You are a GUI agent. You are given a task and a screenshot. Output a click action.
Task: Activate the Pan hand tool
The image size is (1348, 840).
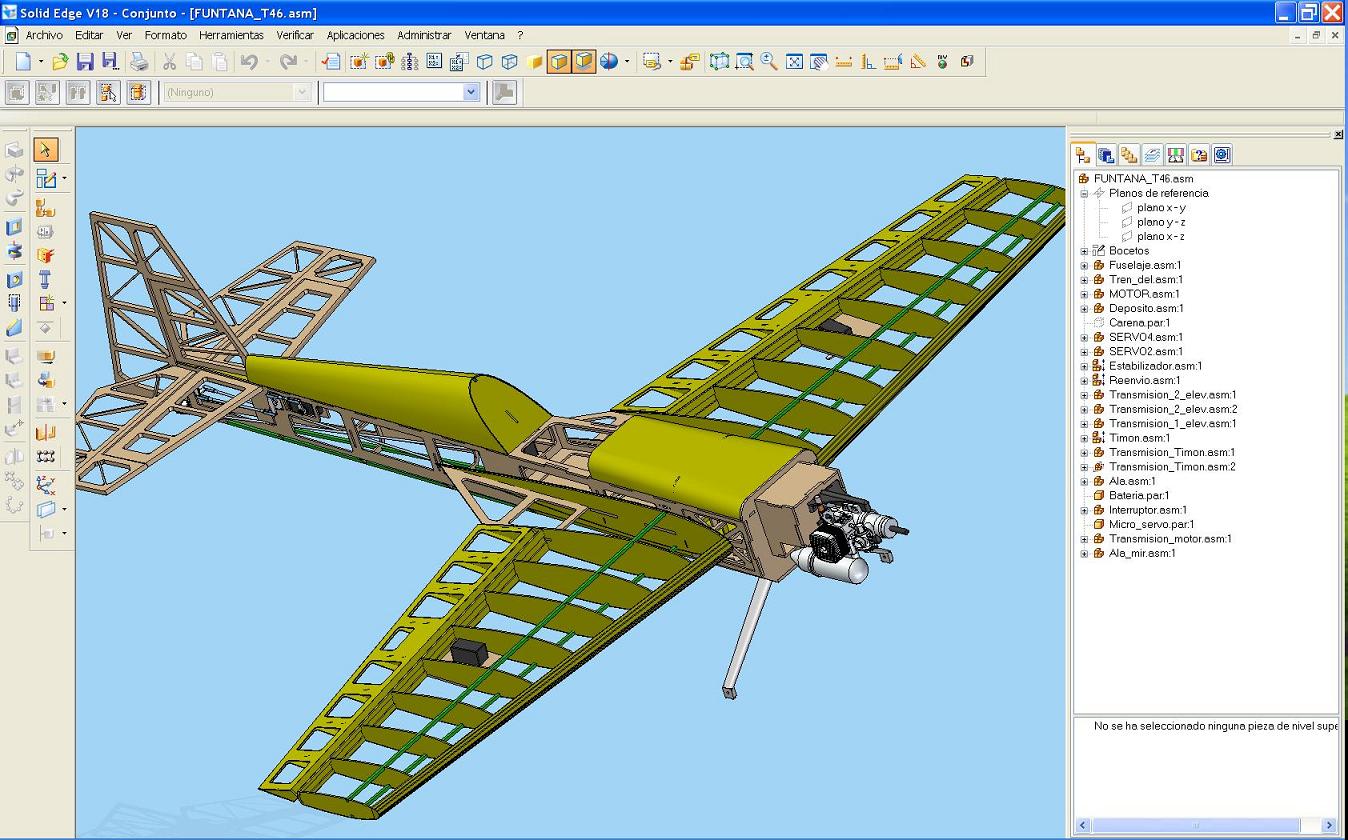819,62
